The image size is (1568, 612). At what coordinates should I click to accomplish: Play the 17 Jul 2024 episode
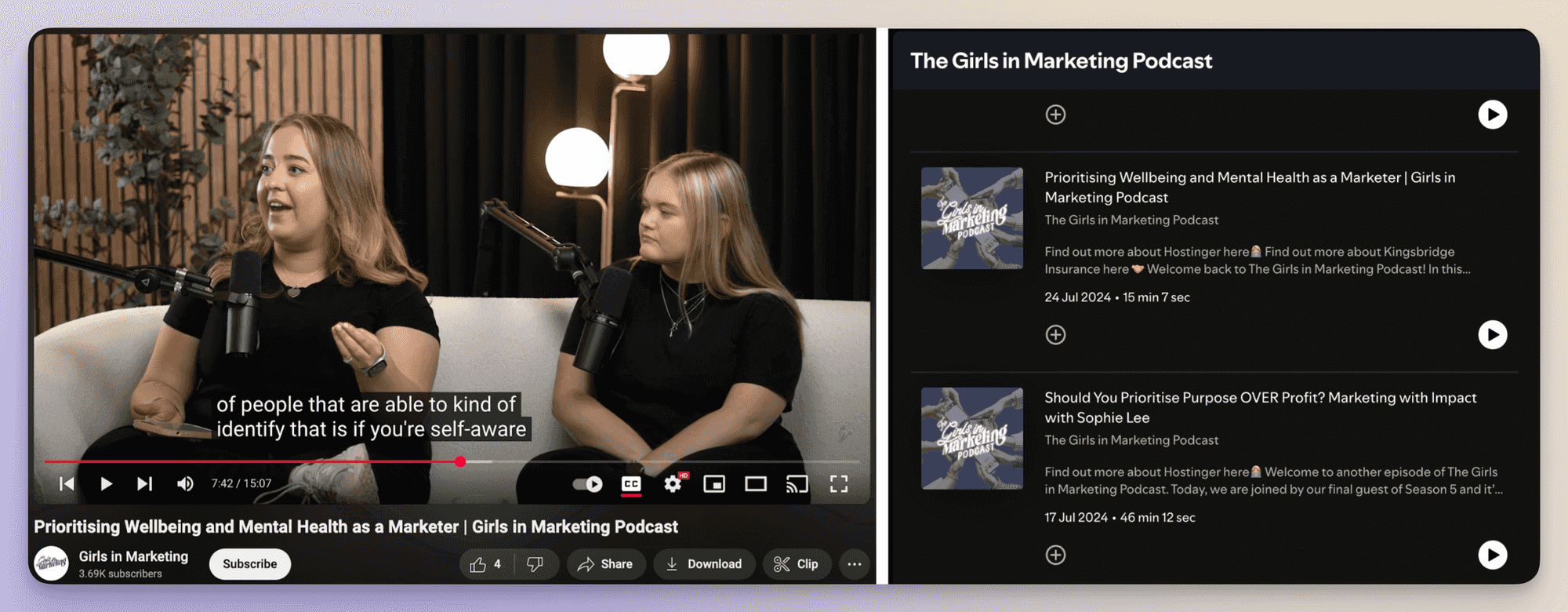coord(1493,556)
